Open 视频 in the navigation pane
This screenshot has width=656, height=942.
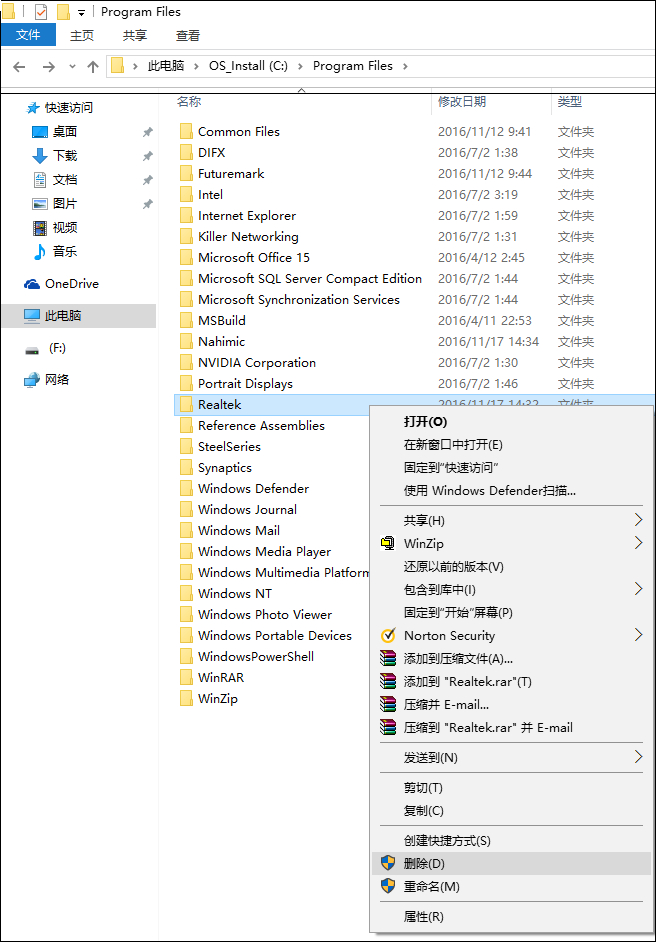55,228
